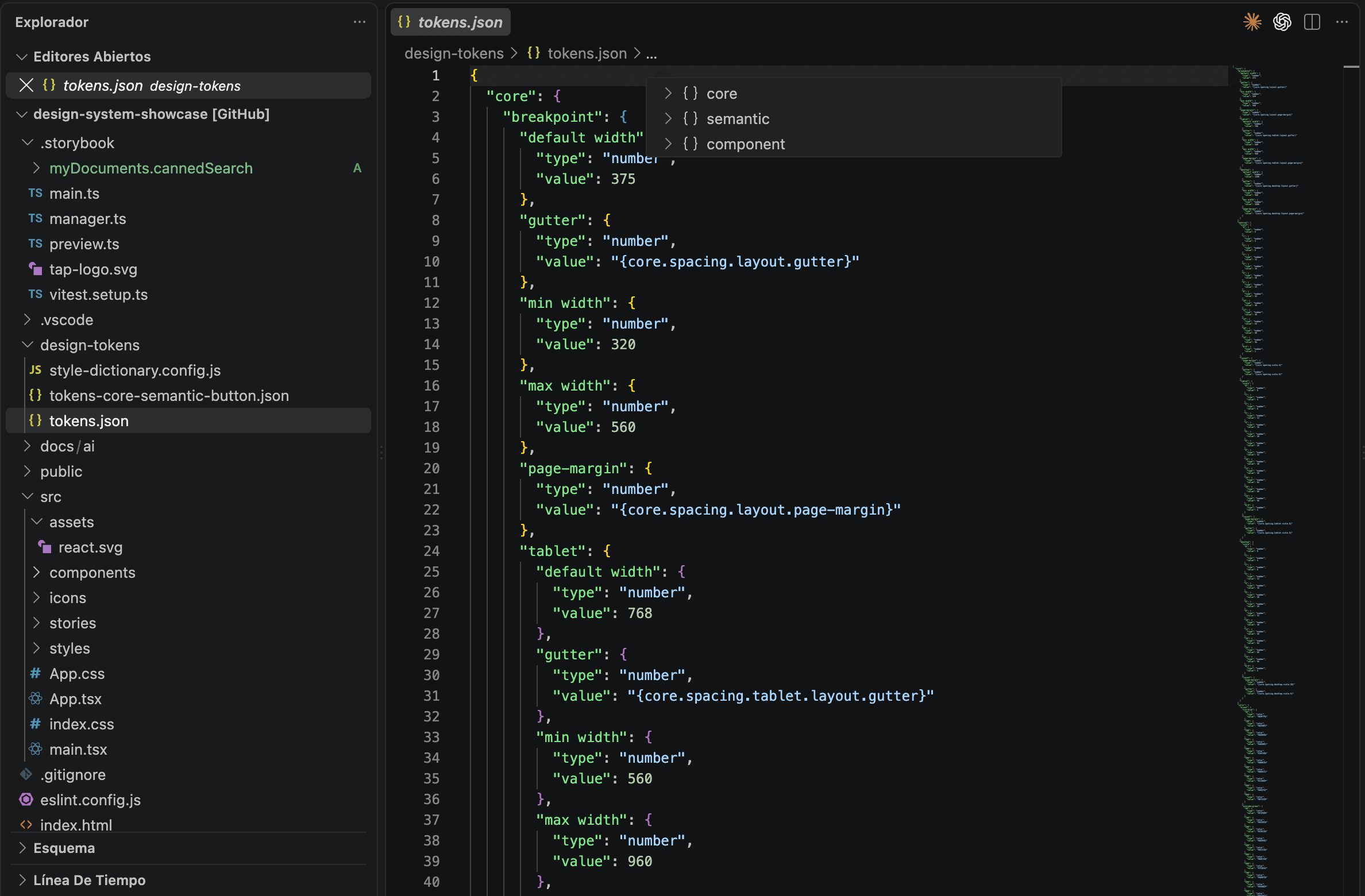
Task: Expand the Esquema panel
Action: 22,848
